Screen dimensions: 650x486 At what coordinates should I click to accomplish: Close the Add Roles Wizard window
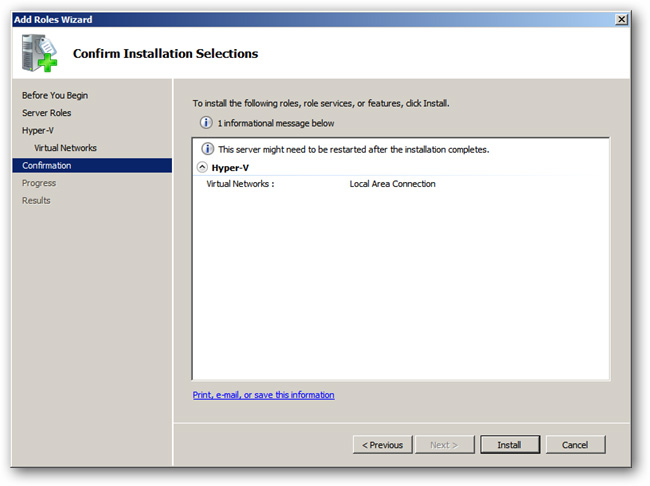[621, 19]
